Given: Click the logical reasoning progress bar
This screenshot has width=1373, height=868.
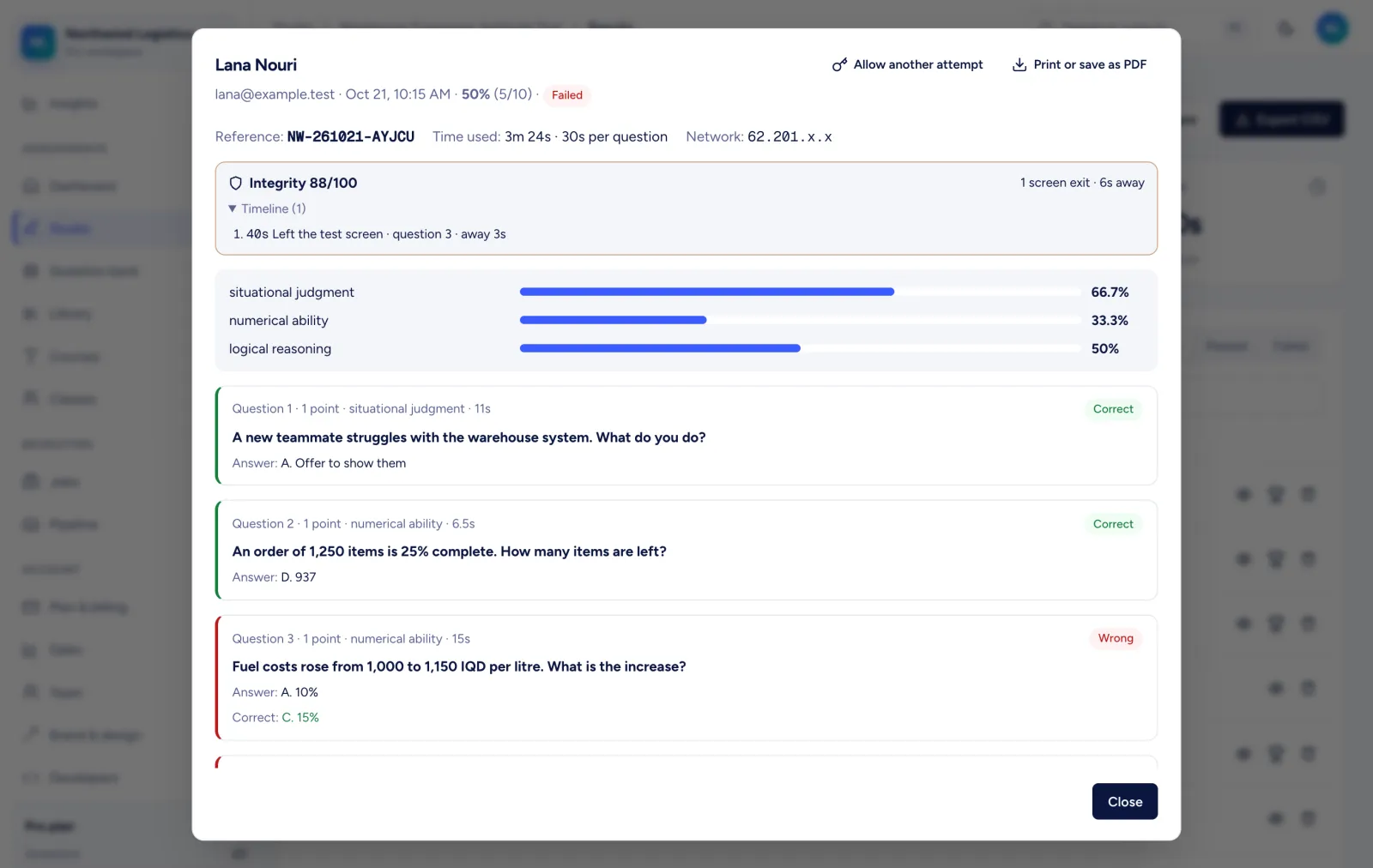Looking at the screenshot, I should pos(800,348).
